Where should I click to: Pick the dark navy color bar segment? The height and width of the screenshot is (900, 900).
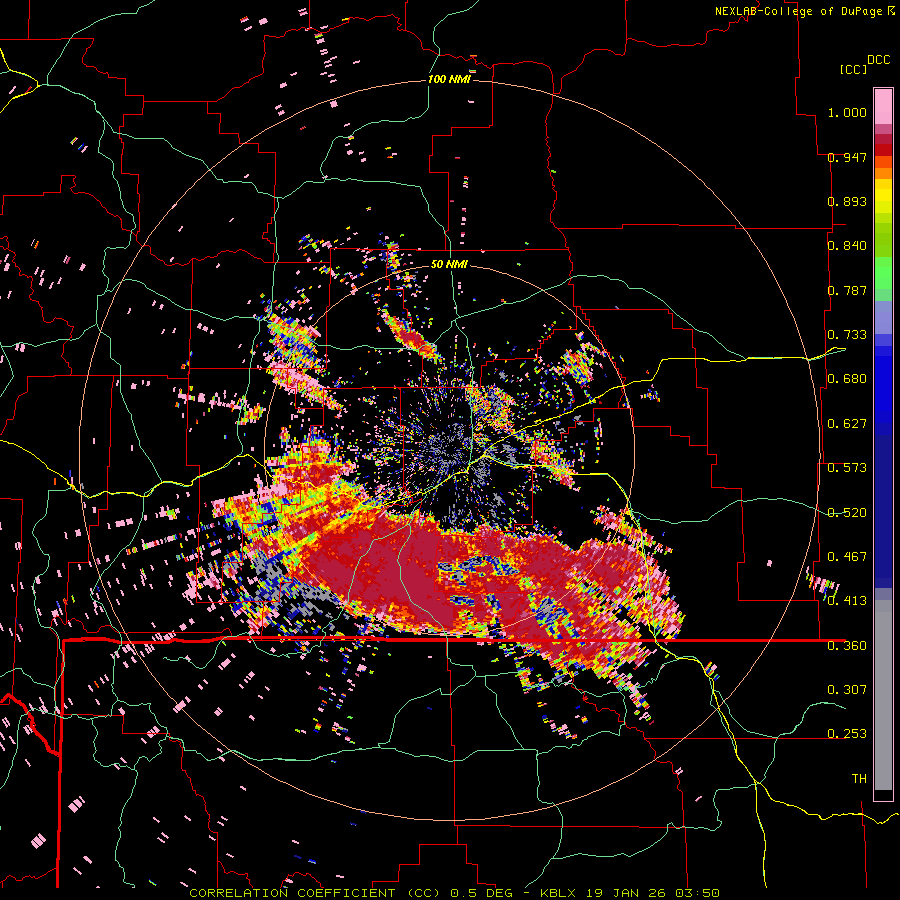pos(883,511)
